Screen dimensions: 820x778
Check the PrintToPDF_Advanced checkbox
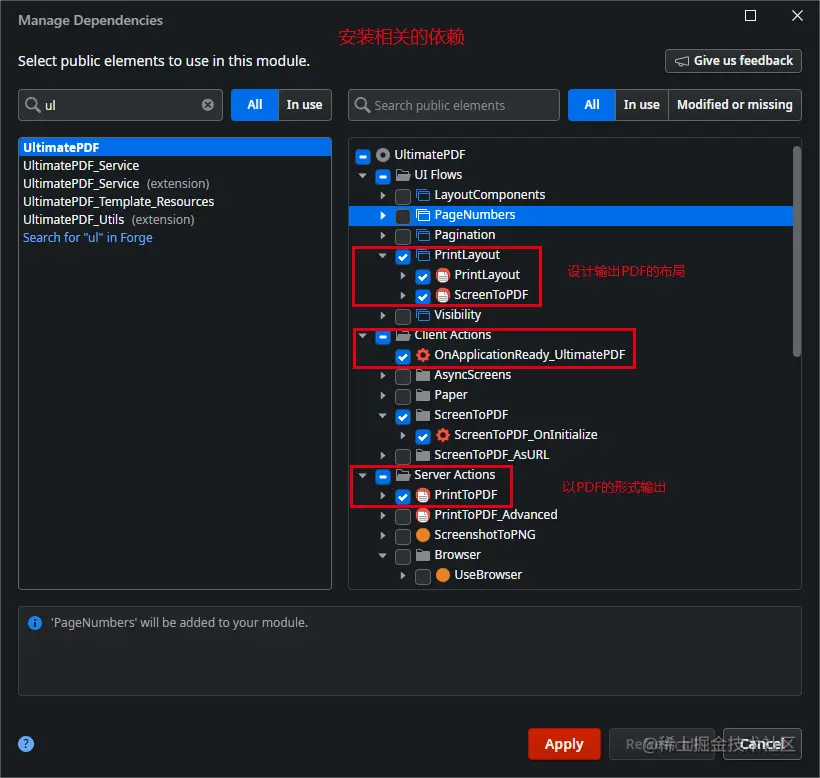[403, 516]
